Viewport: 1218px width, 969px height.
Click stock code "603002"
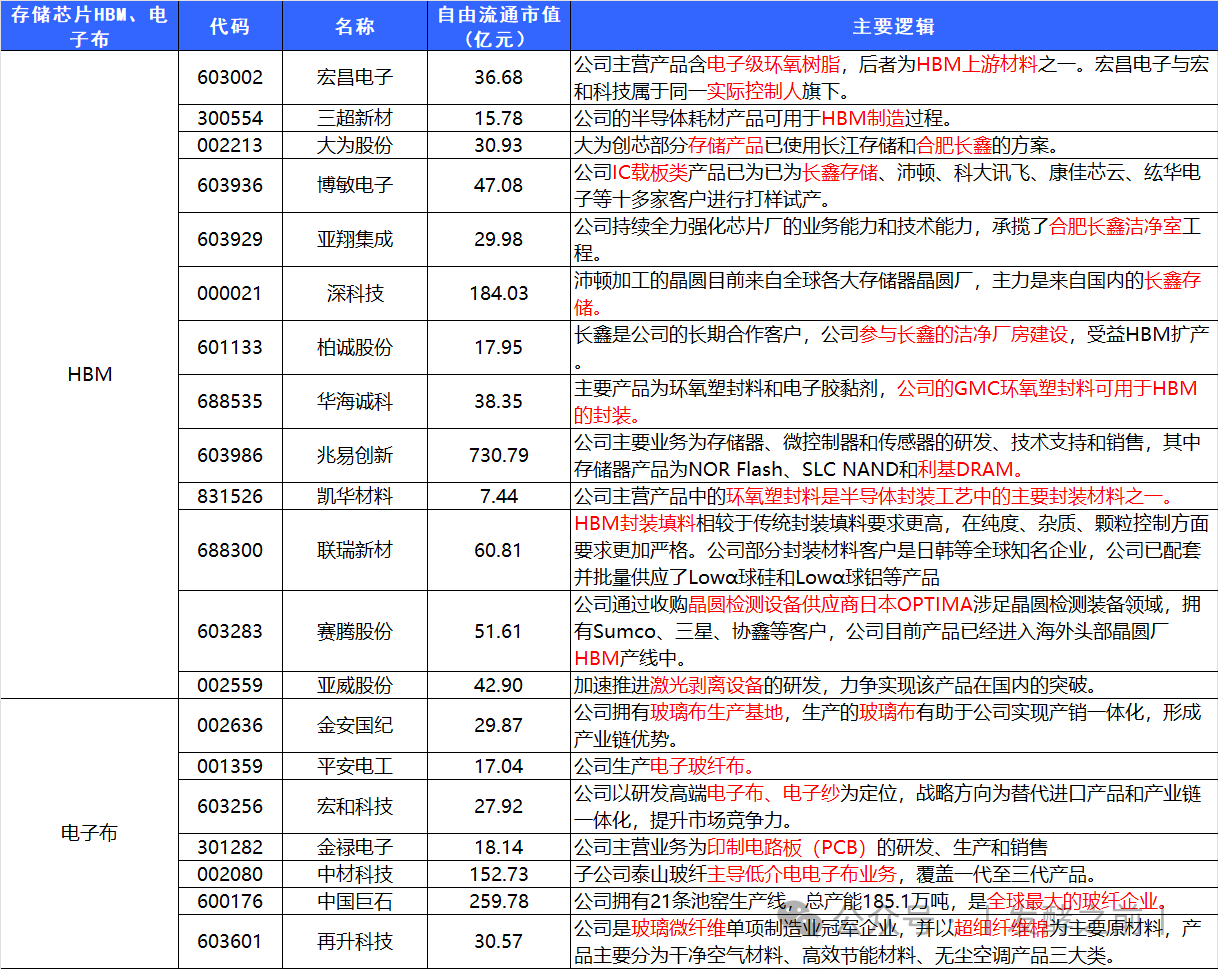pyautogui.click(x=230, y=77)
